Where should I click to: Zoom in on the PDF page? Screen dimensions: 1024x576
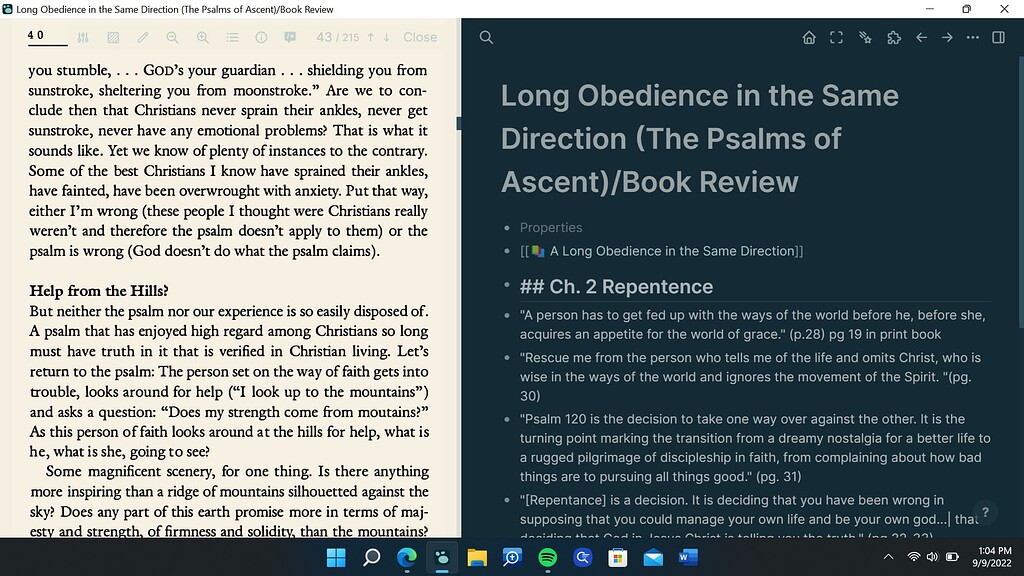(x=202, y=37)
